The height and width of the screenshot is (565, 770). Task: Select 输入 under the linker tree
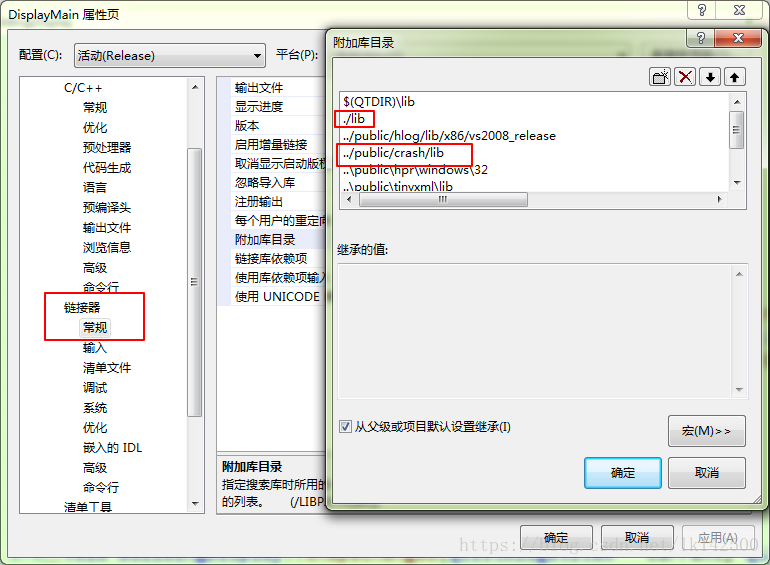pyautogui.click(x=94, y=348)
